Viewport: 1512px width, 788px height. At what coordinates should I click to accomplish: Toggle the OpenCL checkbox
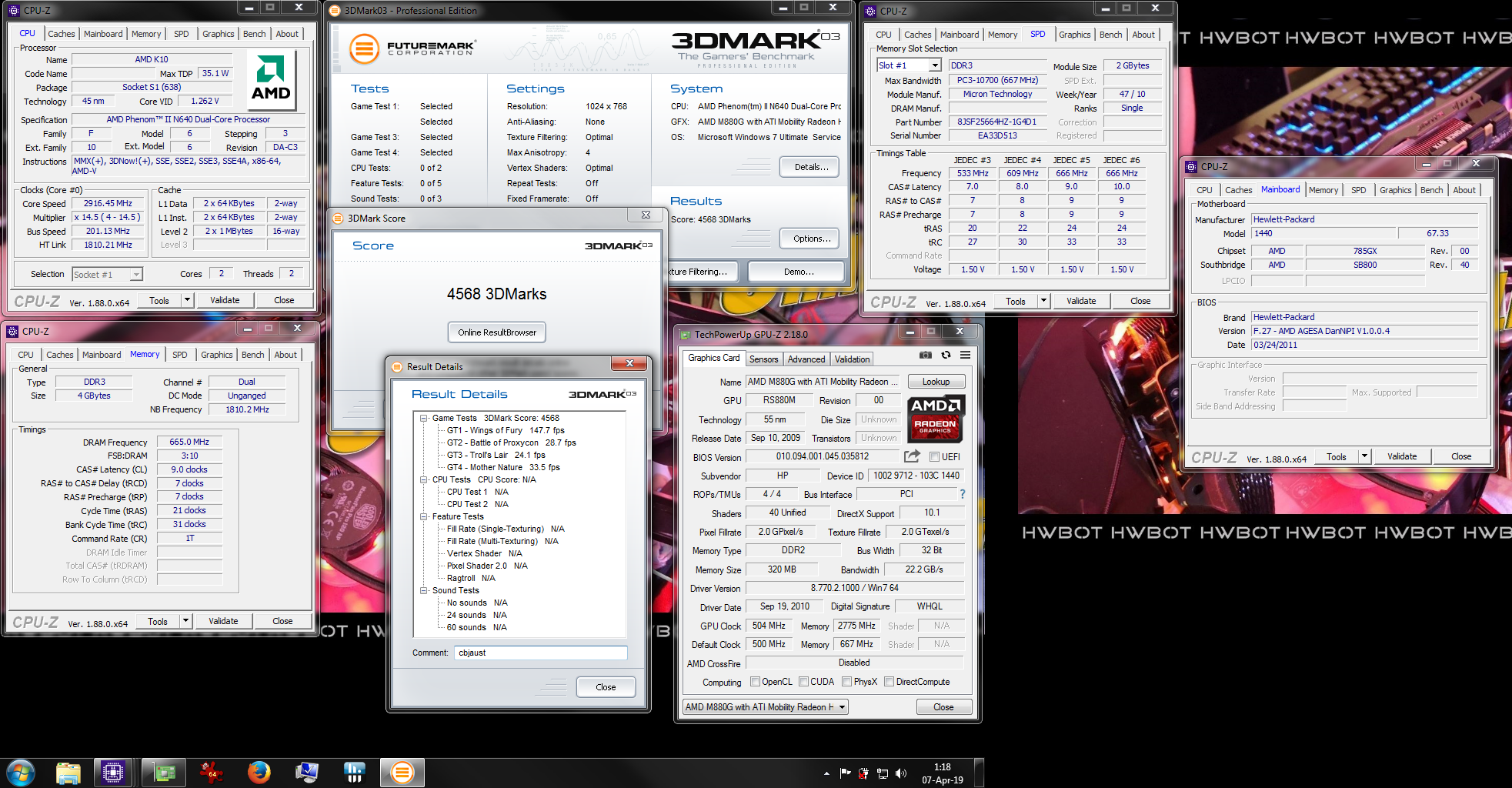(x=755, y=682)
